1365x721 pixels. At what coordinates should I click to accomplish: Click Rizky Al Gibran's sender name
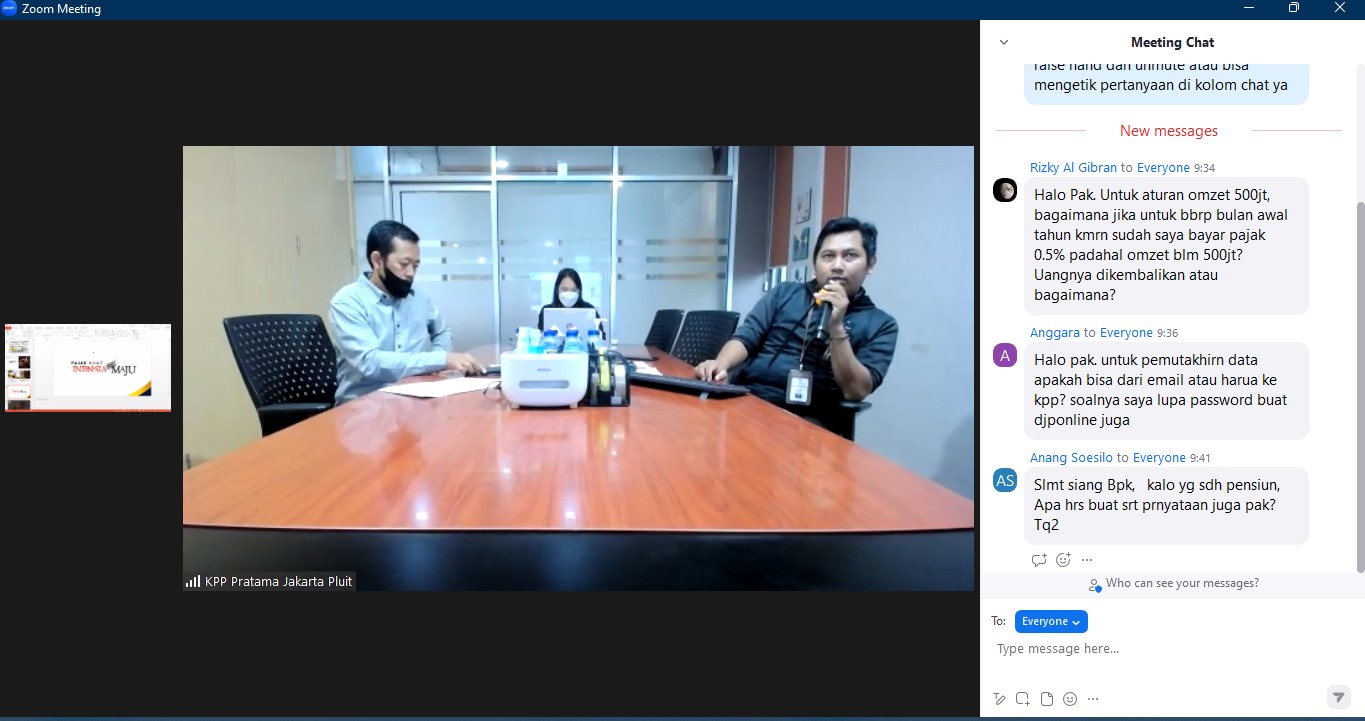(x=1073, y=168)
